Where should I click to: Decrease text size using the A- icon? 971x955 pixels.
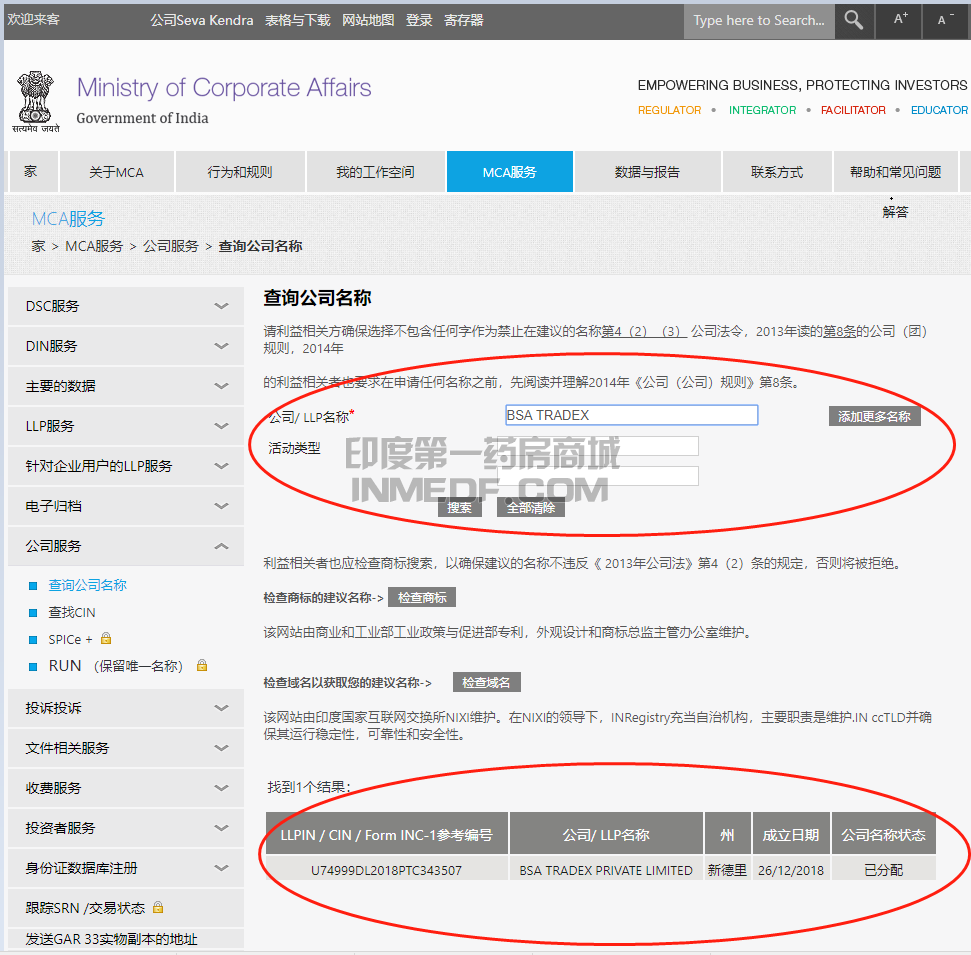click(x=945, y=20)
